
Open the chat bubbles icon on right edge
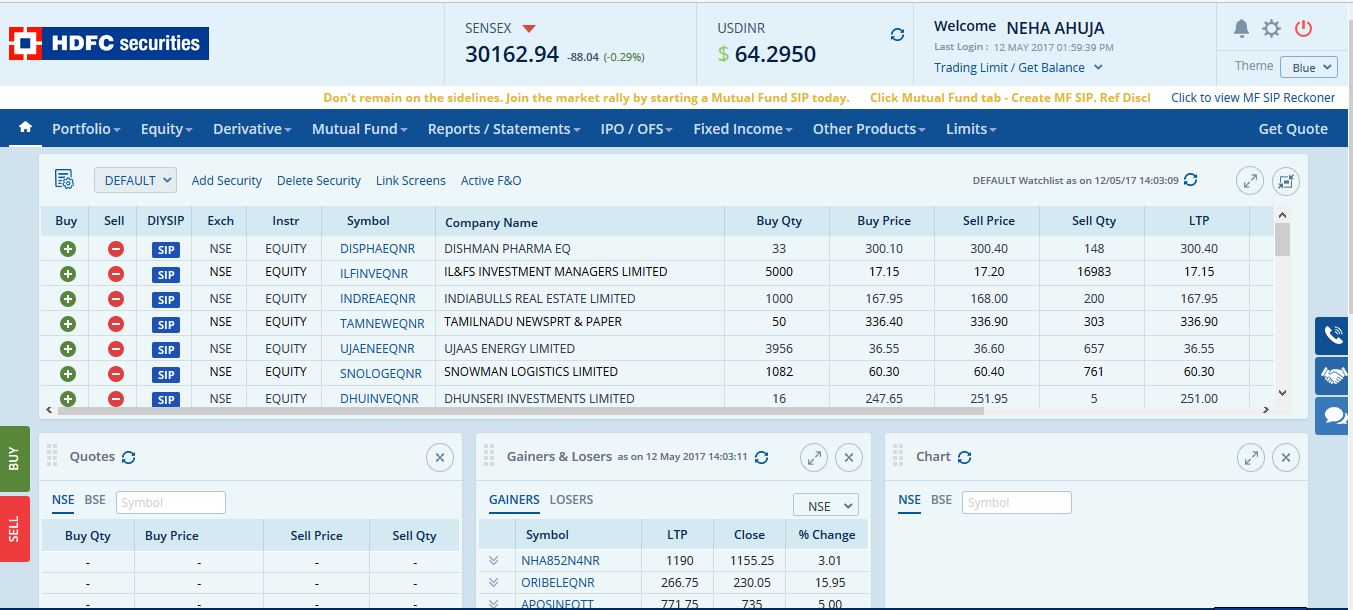point(1333,414)
